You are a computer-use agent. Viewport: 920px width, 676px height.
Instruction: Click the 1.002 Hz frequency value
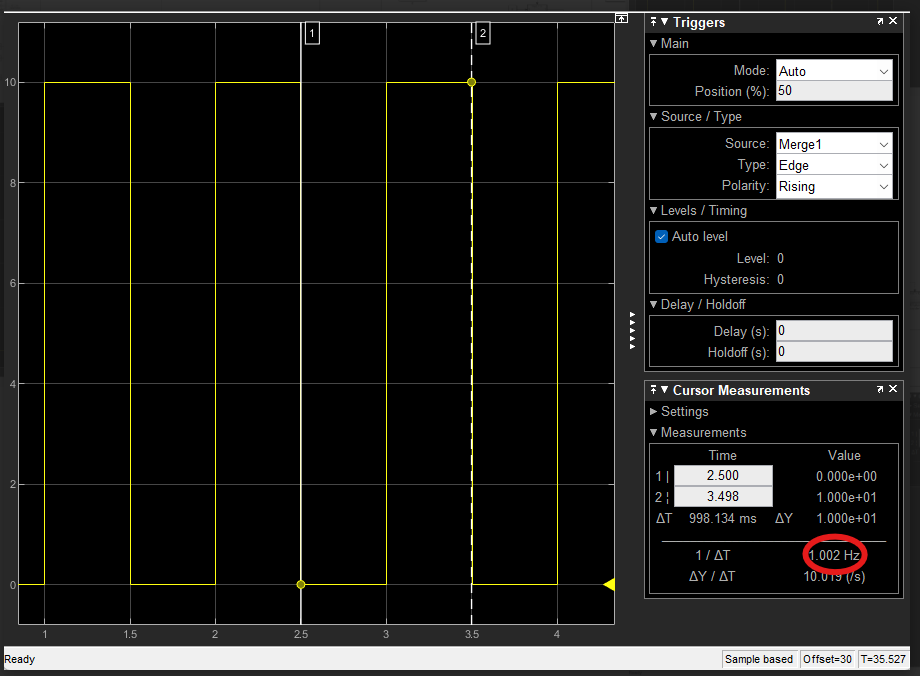(x=834, y=555)
